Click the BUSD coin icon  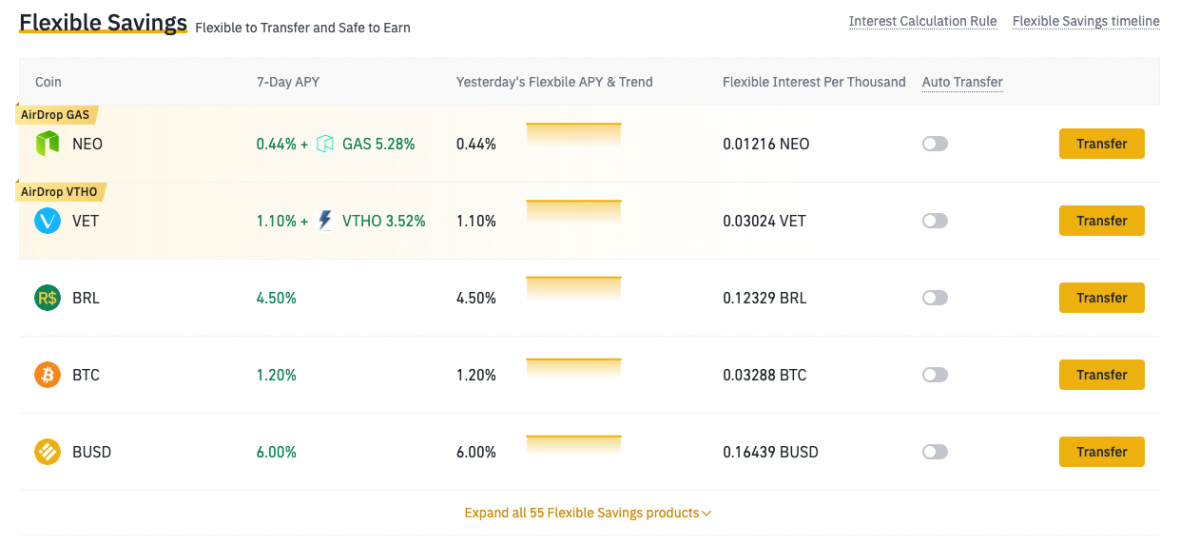coord(48,452)
